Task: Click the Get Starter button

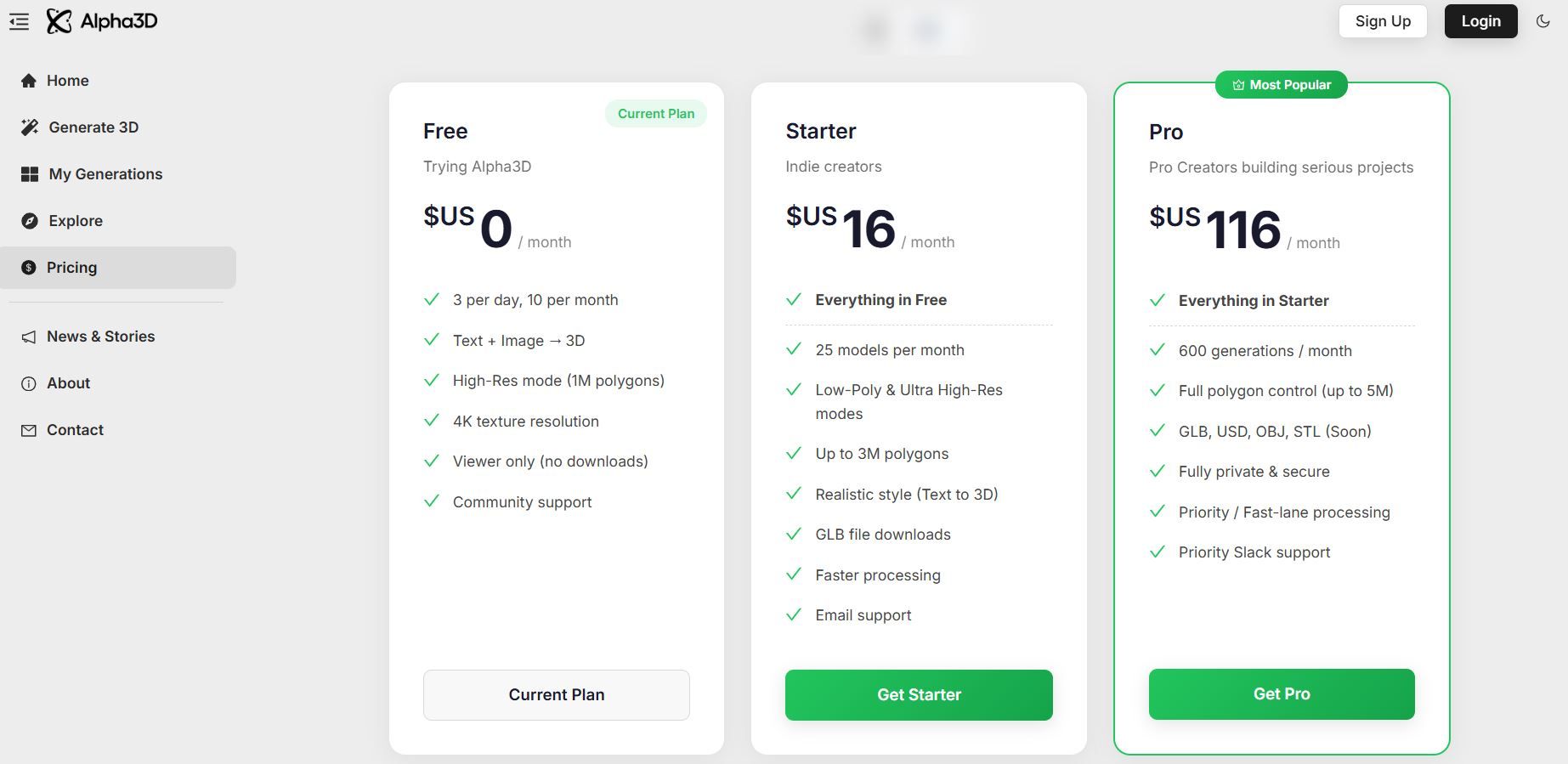Action: (919, 694)
